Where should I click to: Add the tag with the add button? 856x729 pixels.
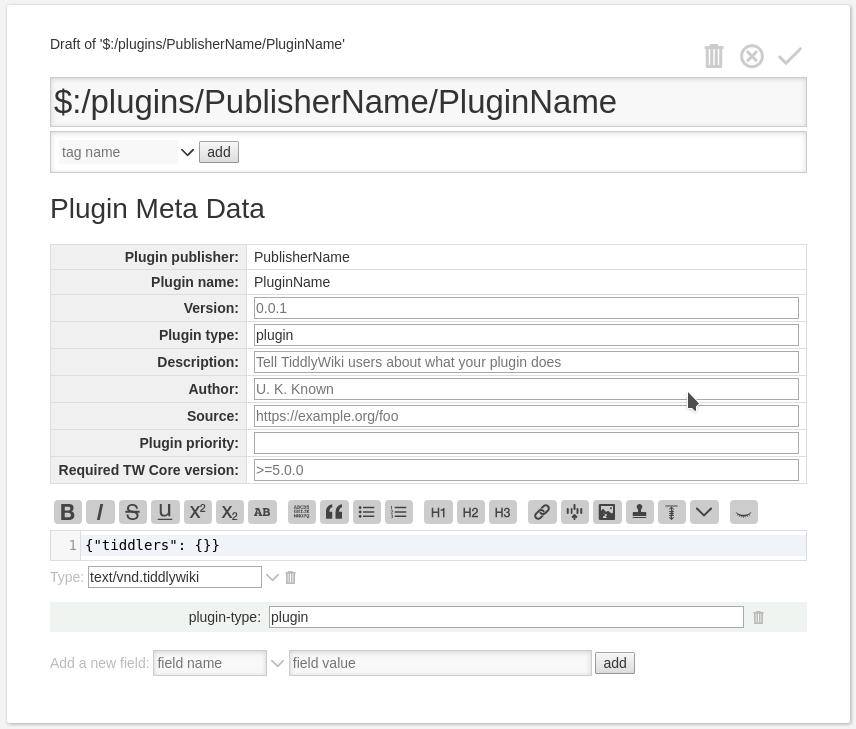(x=219, y=152)
